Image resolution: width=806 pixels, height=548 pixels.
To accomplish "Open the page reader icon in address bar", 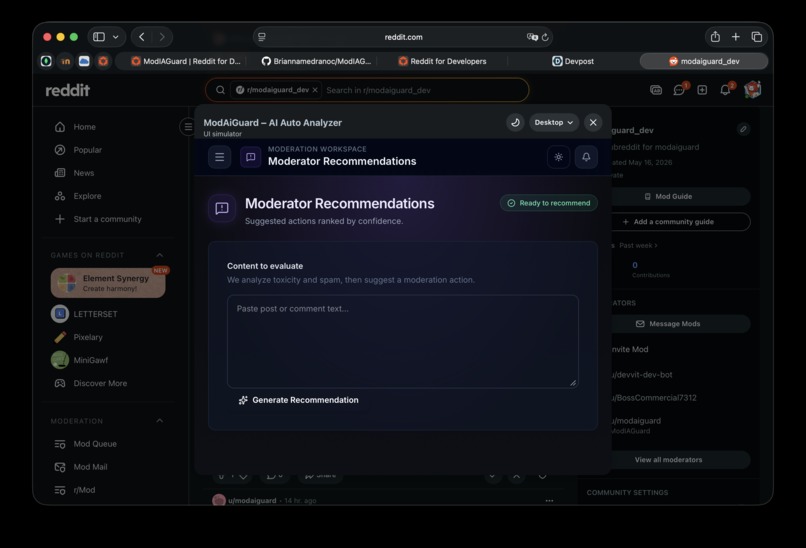I will pyautogui.click(x=262, y=37).
